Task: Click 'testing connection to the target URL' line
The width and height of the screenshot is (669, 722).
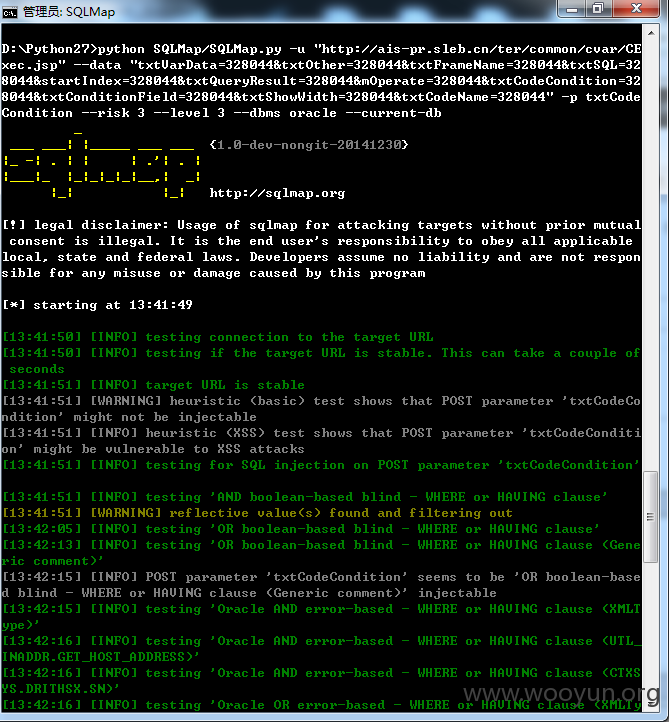Action: (x=218, y=337)
